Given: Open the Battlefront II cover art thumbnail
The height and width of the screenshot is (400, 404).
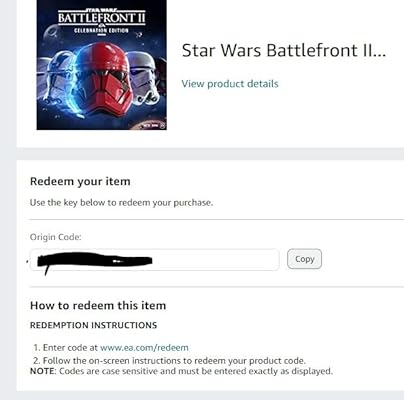Looking at the screenshot, I should [102, 65].
